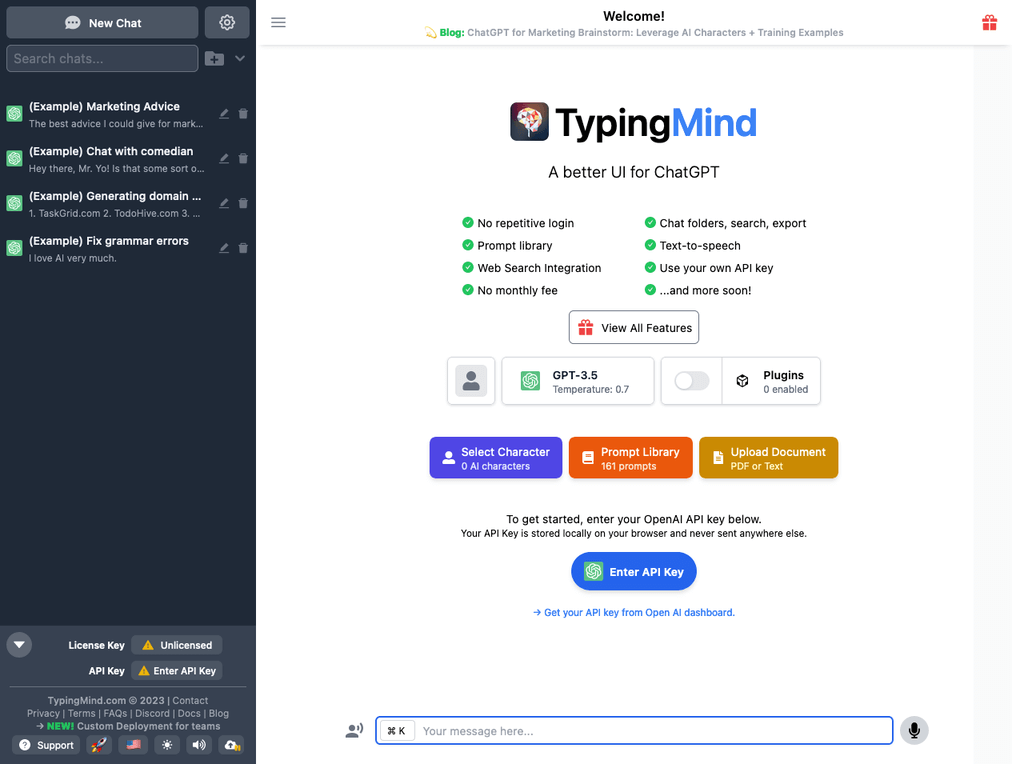The width and height of the screenshot is (1024, 764).
Task: Open the GPT-3.5 model selector
Action: pyautogui.click(x=577, y=381)
